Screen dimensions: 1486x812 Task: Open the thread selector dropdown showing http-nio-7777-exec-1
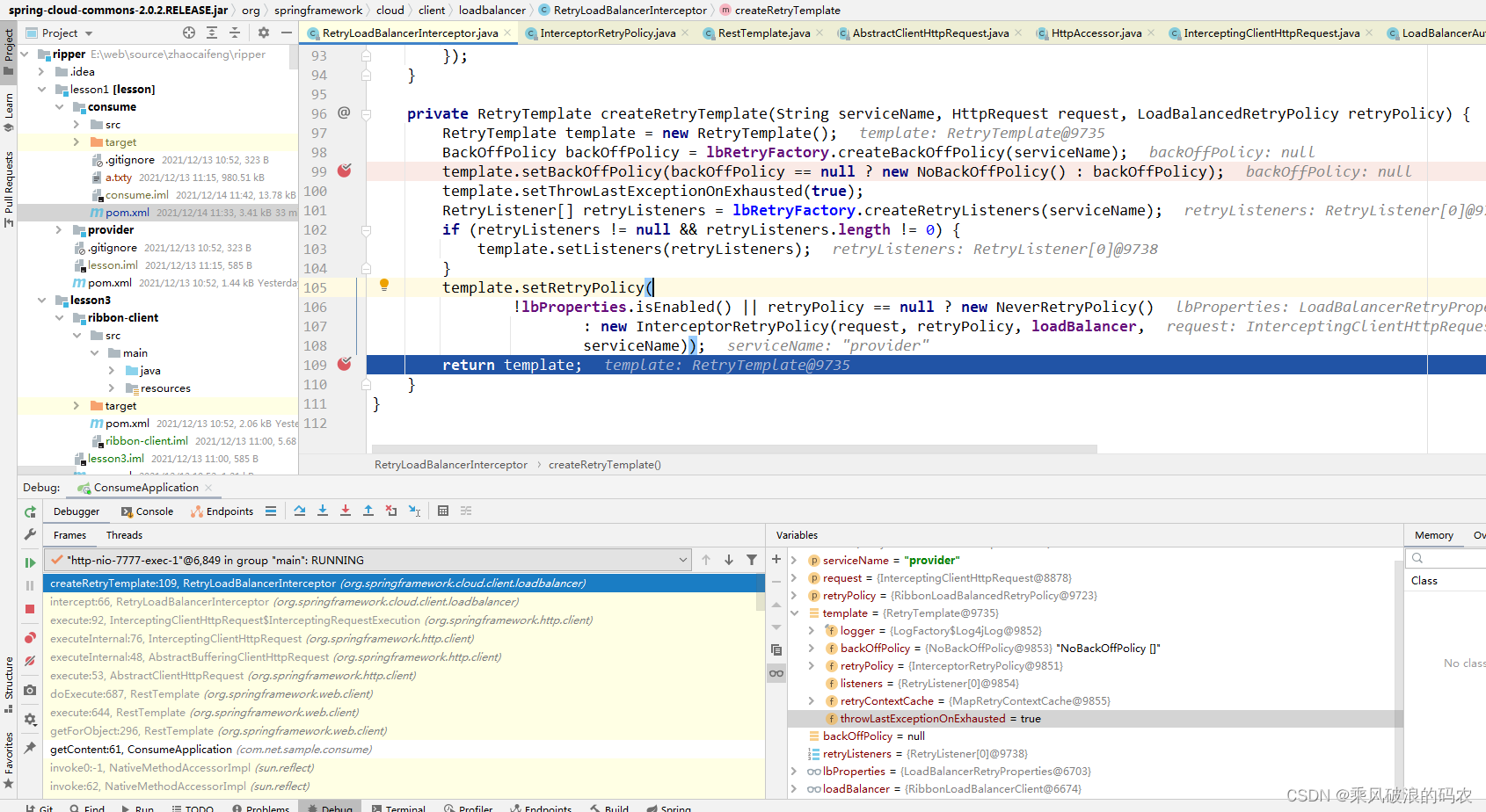pyautogui.click(x=683, y=559)
